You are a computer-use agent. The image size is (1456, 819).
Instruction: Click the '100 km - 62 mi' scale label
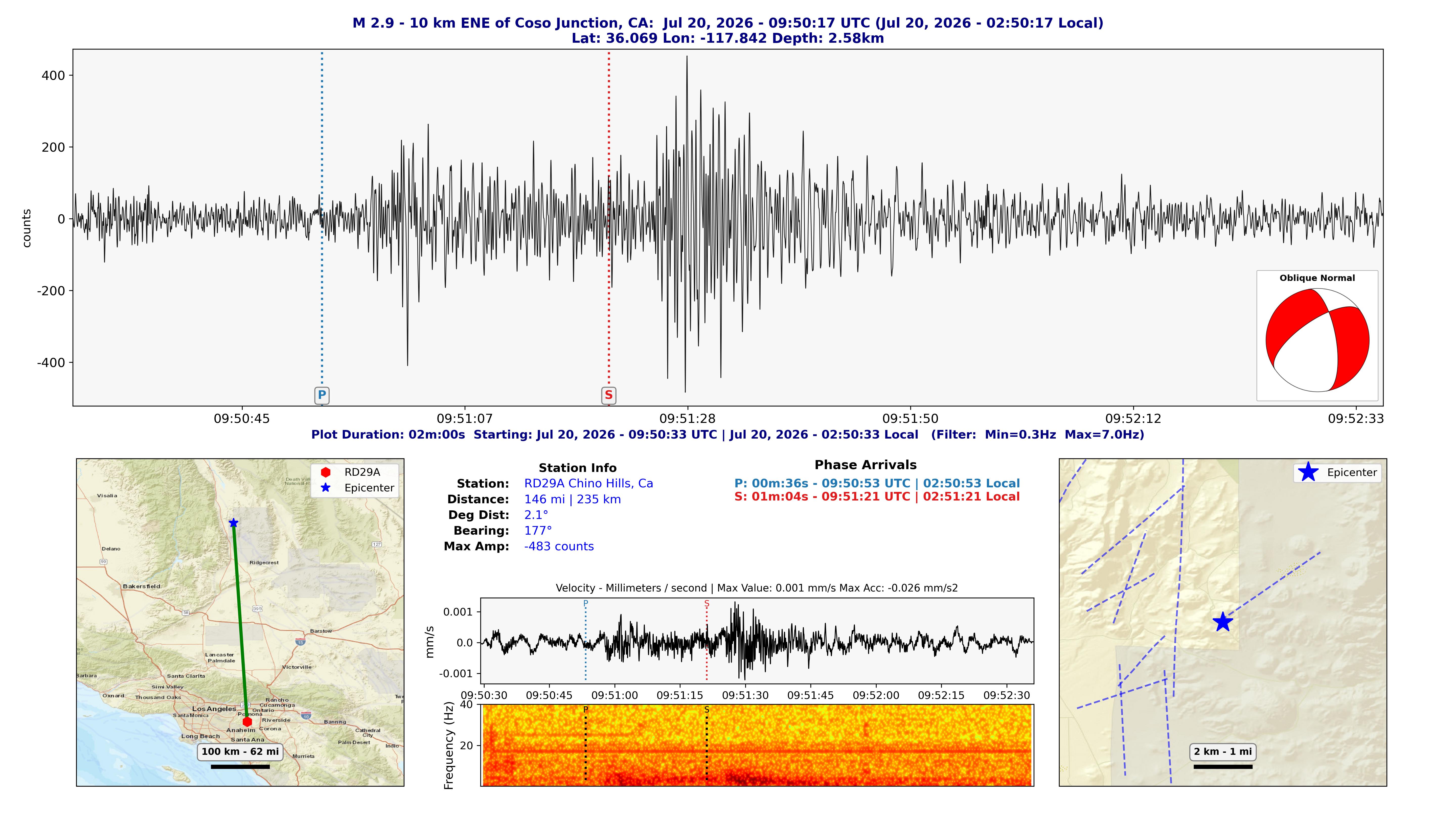click(x=240, y=752)
